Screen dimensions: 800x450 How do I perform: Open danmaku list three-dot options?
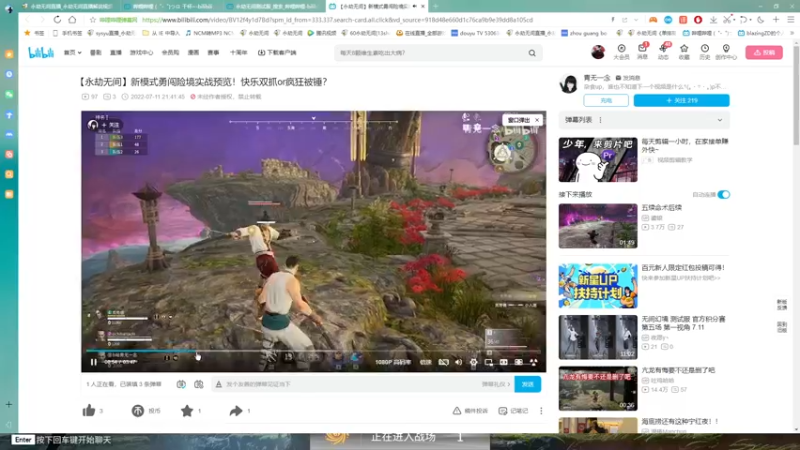pos(601,120)
